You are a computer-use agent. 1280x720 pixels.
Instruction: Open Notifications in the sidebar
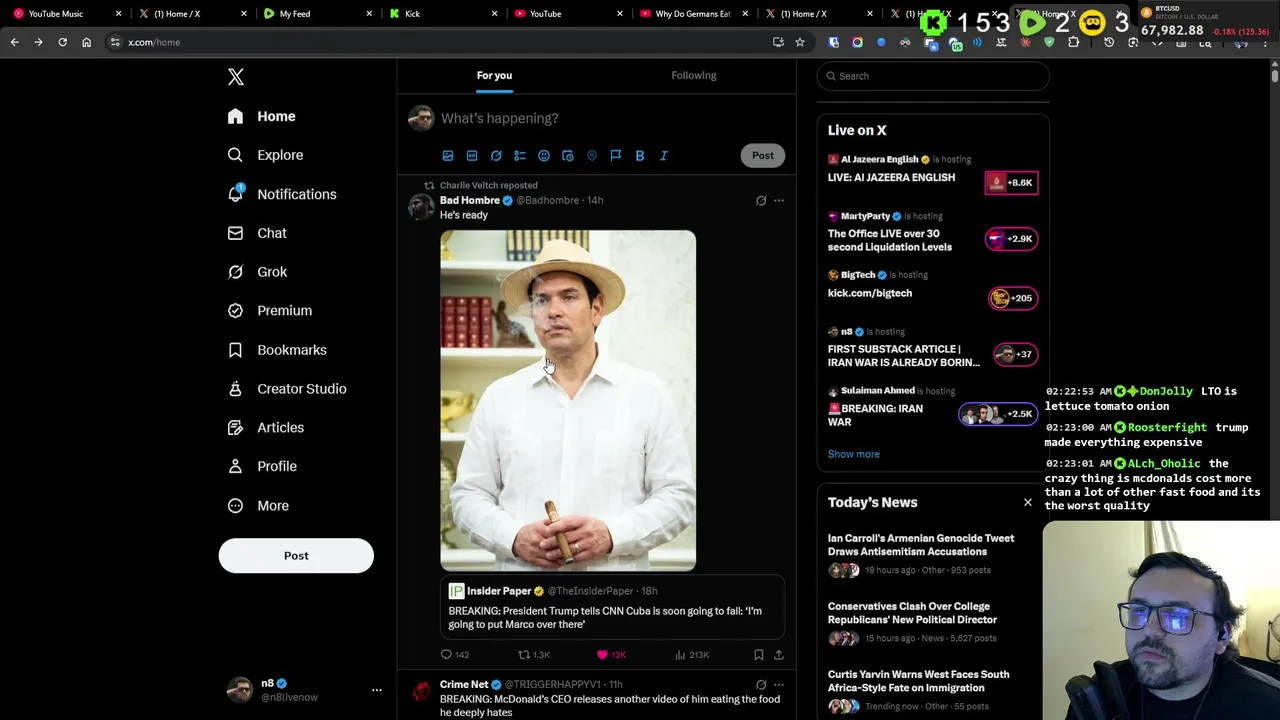282,194
